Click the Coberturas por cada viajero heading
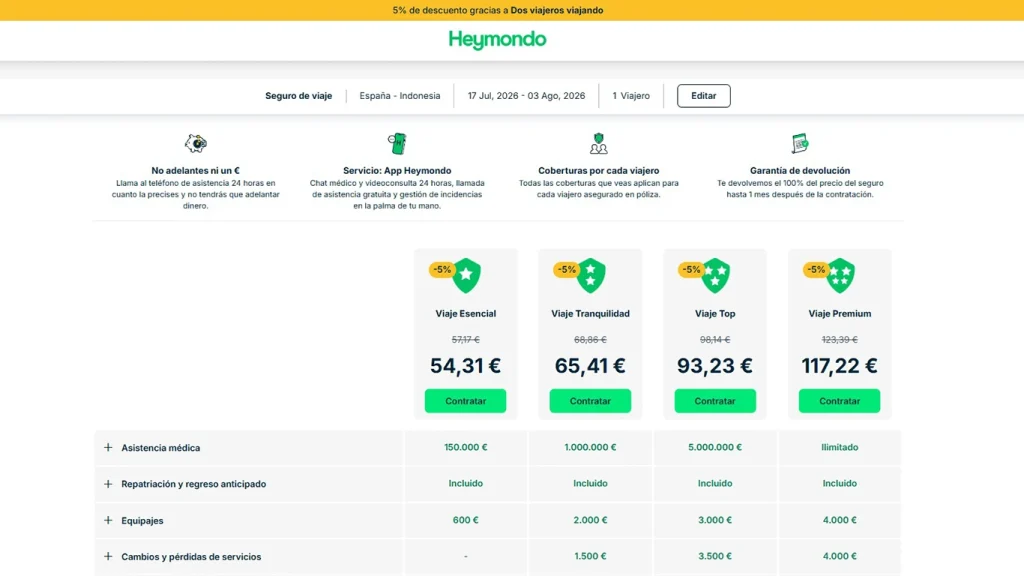This screenshot has width=1024, height=576. click(x=599, y=170)
